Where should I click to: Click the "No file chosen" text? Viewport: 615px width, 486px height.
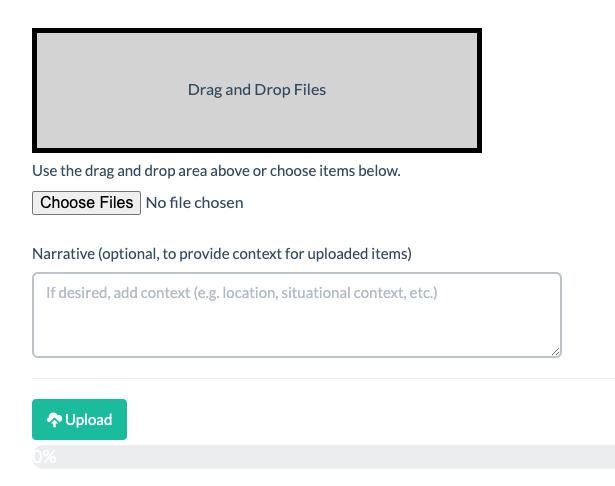(x=194, y=203)
